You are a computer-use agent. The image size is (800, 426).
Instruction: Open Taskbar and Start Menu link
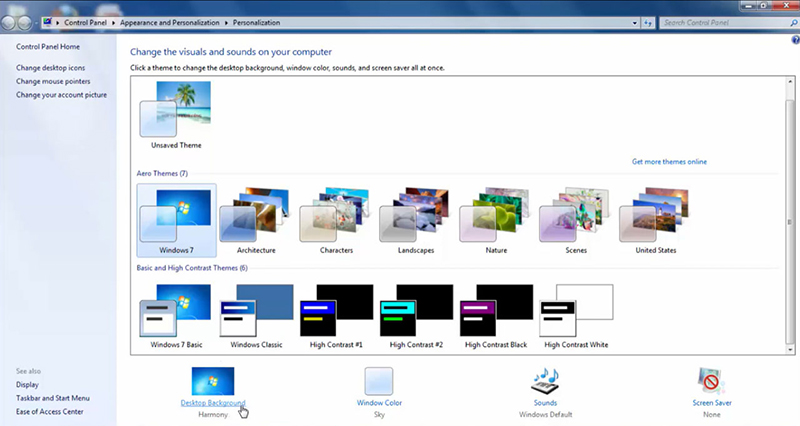point(53,398)
